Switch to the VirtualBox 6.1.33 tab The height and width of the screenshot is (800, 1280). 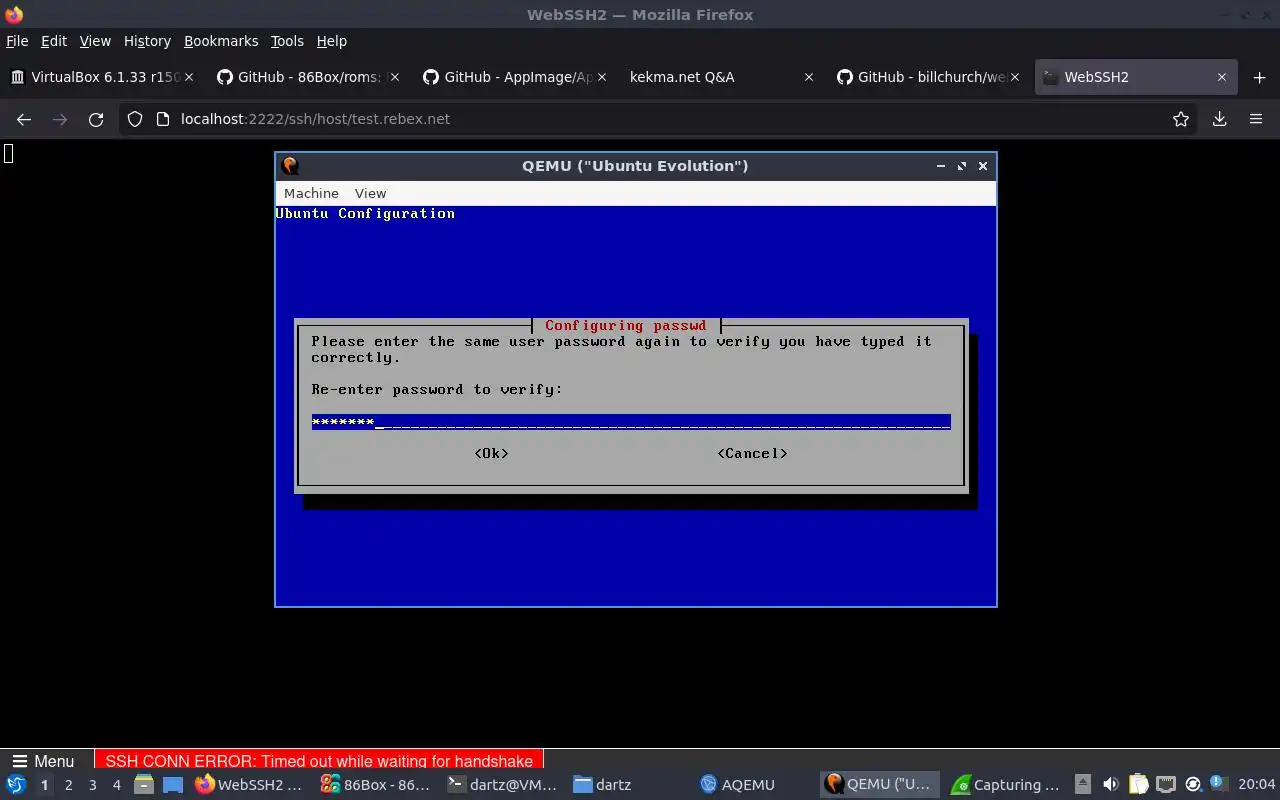(101, 77)
